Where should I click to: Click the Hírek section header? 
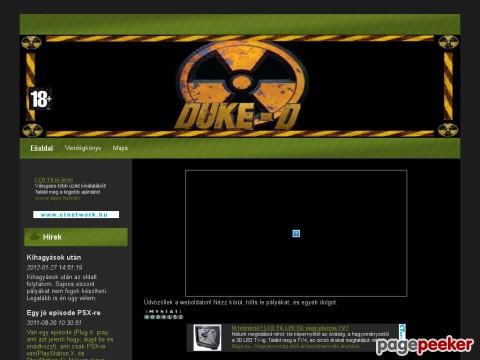[76, 237]
